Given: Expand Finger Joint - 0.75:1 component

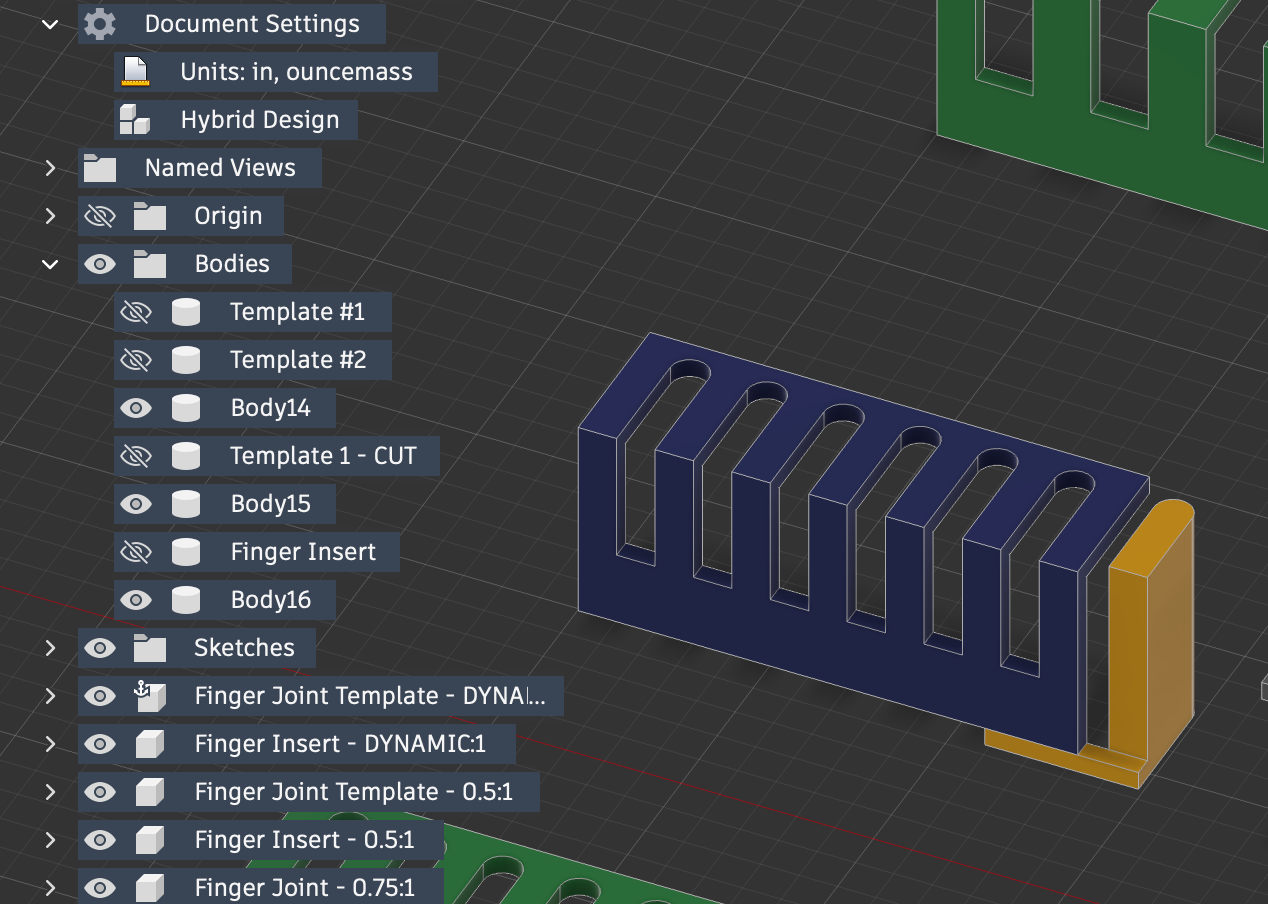Looking at the screenshot, I should 50,888.
